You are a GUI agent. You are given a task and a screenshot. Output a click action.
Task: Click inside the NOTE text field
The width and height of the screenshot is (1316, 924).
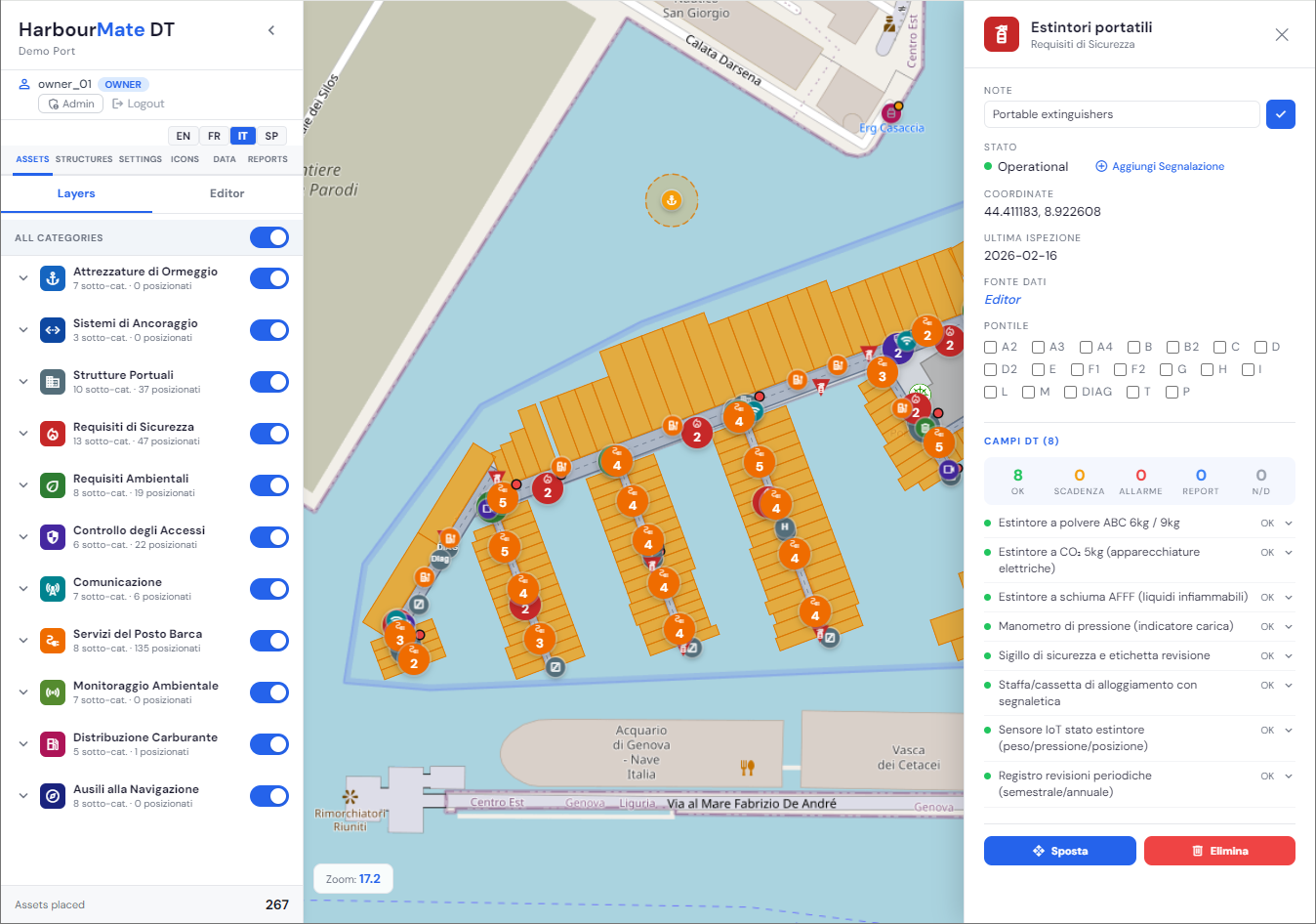[x=1121, y=114]
